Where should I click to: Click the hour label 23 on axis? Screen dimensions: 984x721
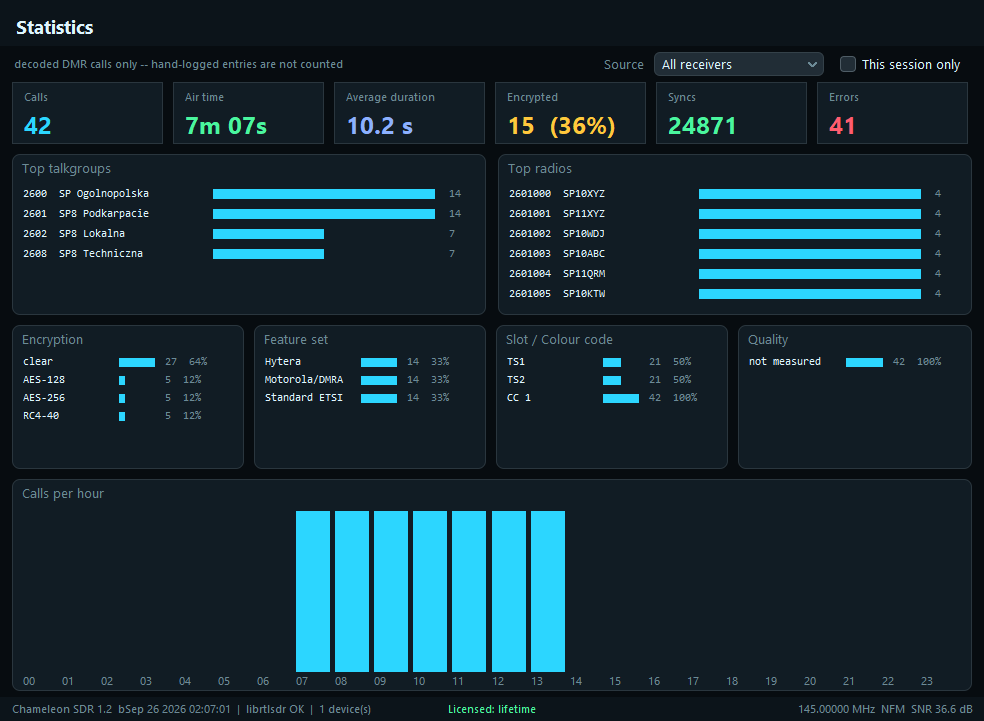[x=927, y=681]
